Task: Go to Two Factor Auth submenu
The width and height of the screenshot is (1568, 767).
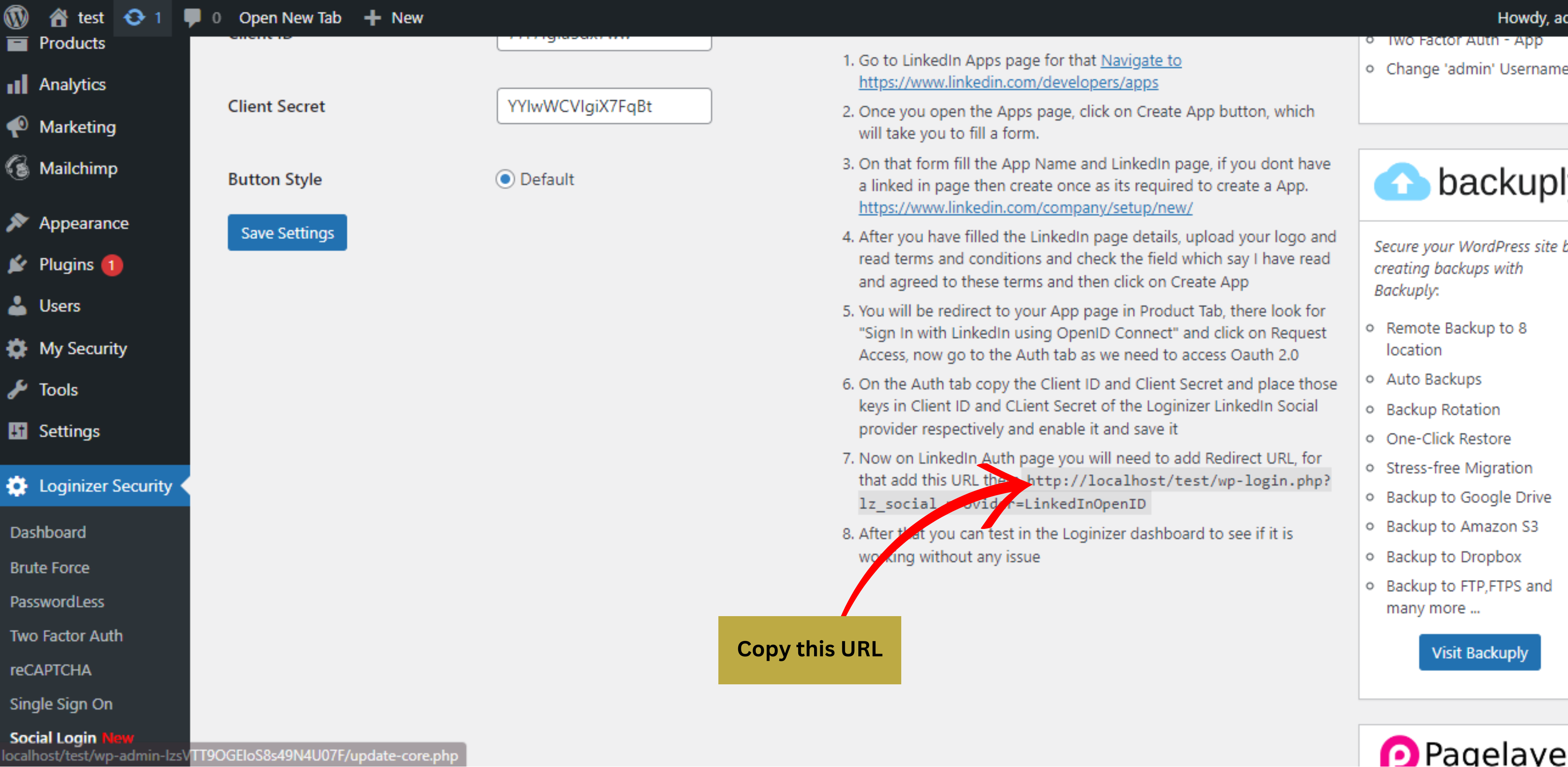Action: [66, 636]
